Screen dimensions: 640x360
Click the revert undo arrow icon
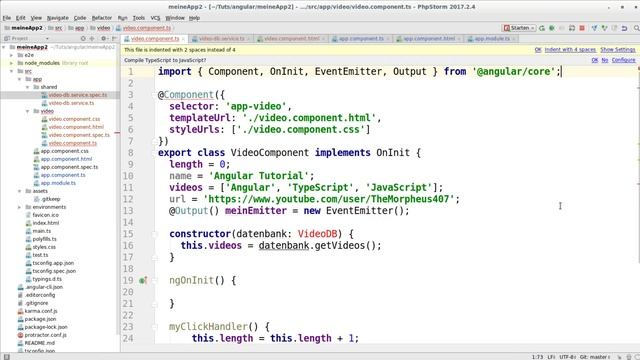[624, 28]
